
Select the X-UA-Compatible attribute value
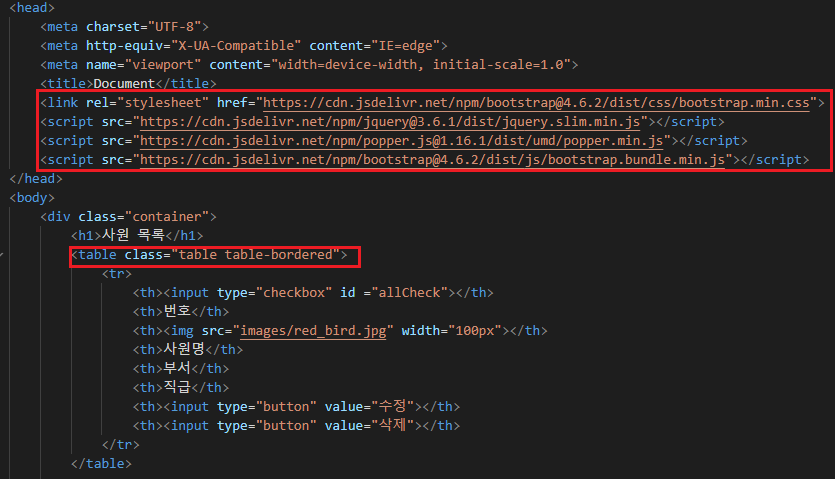pyautogui.click(x=236, y=46)
